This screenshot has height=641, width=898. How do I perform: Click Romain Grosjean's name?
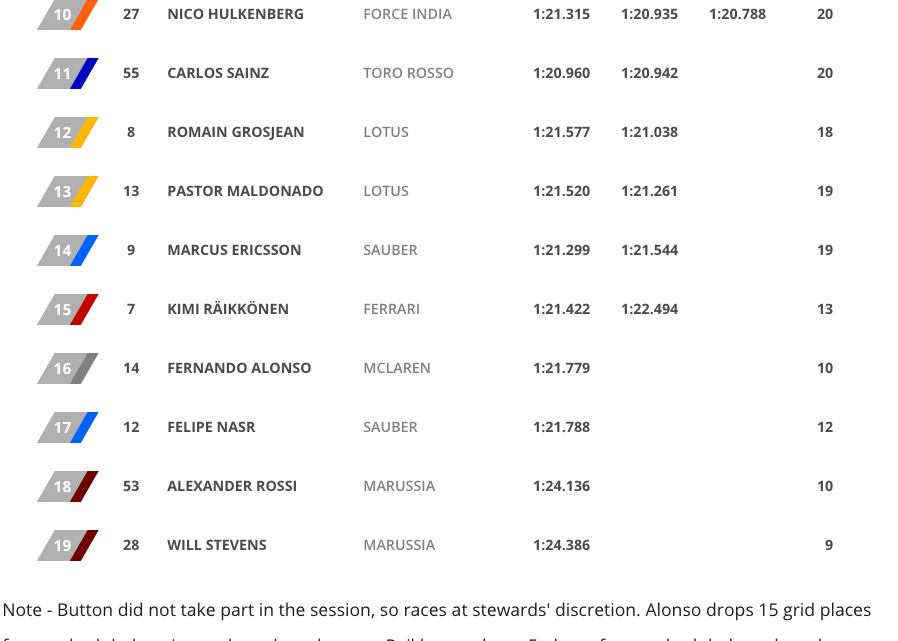235,132
